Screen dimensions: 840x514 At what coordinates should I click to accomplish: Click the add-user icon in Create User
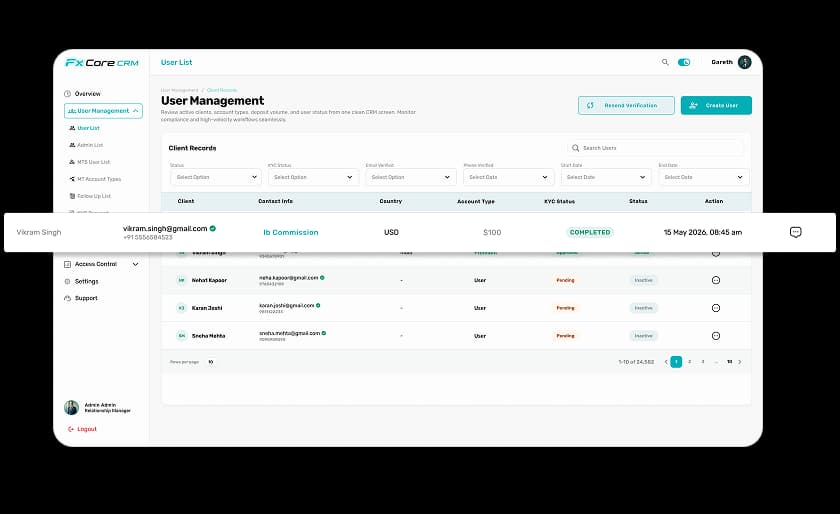[693, 106]
